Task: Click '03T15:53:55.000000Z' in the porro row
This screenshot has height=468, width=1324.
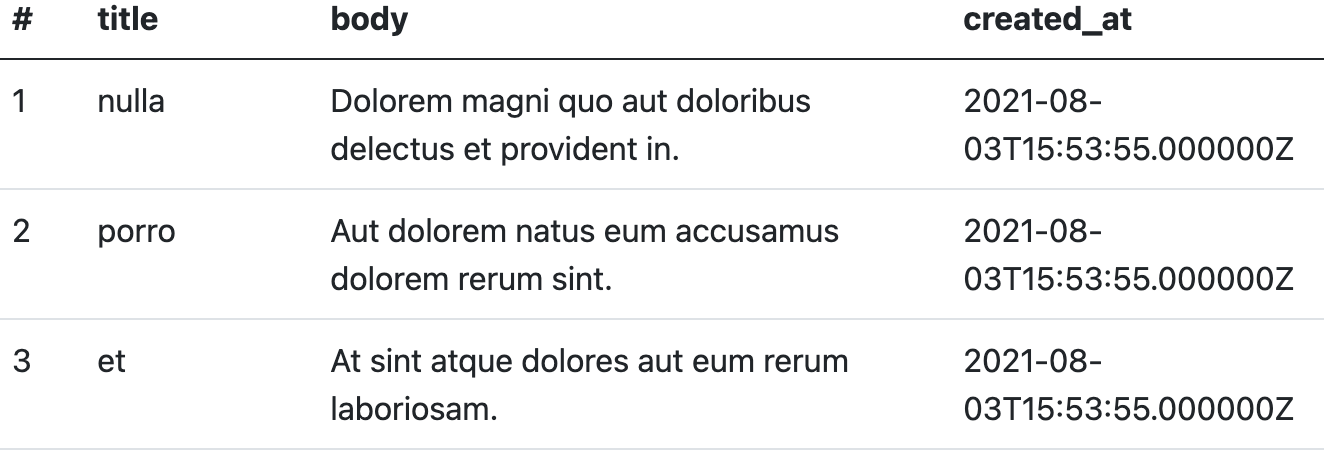Action: coord(1129,280)
